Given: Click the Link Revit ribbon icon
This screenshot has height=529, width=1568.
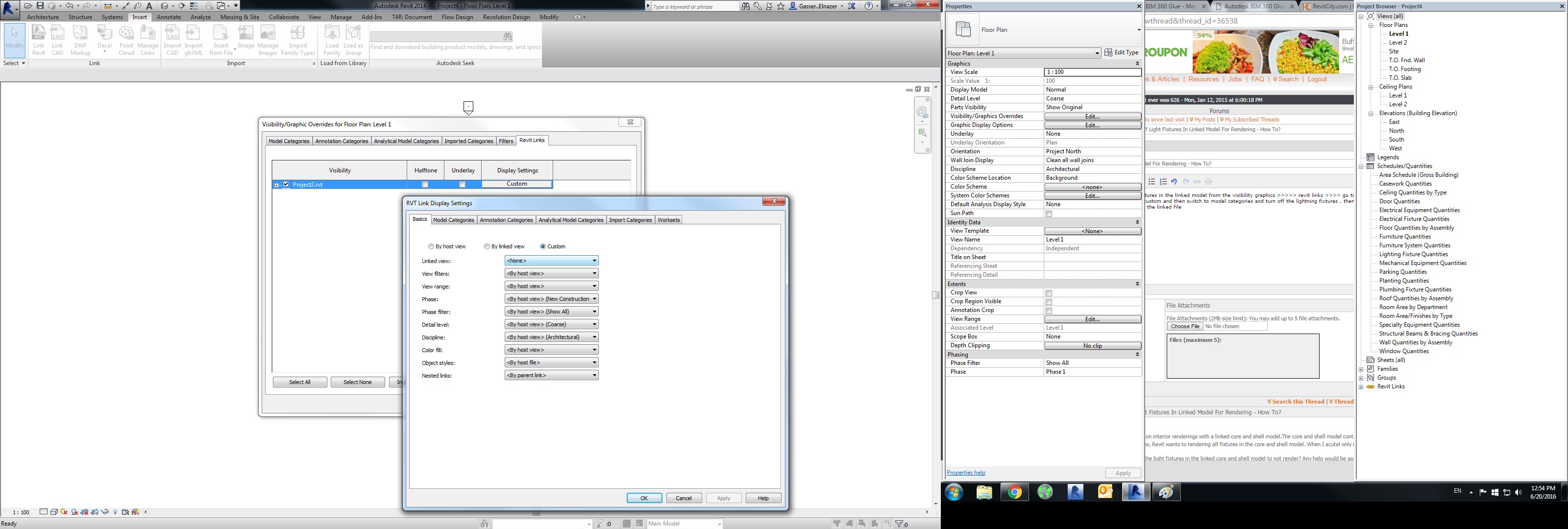Looking at the screenshot, I should point(38,40).
